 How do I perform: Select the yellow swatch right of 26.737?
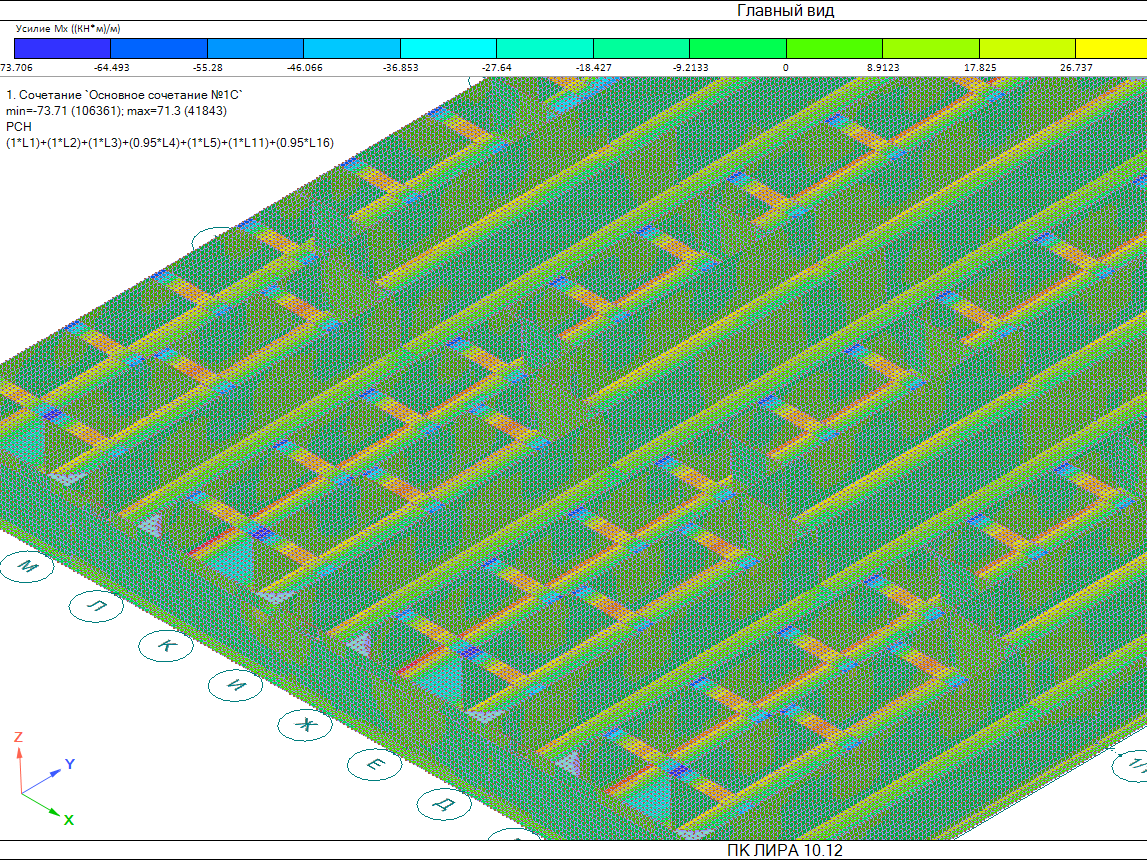tap(1110, 49)
